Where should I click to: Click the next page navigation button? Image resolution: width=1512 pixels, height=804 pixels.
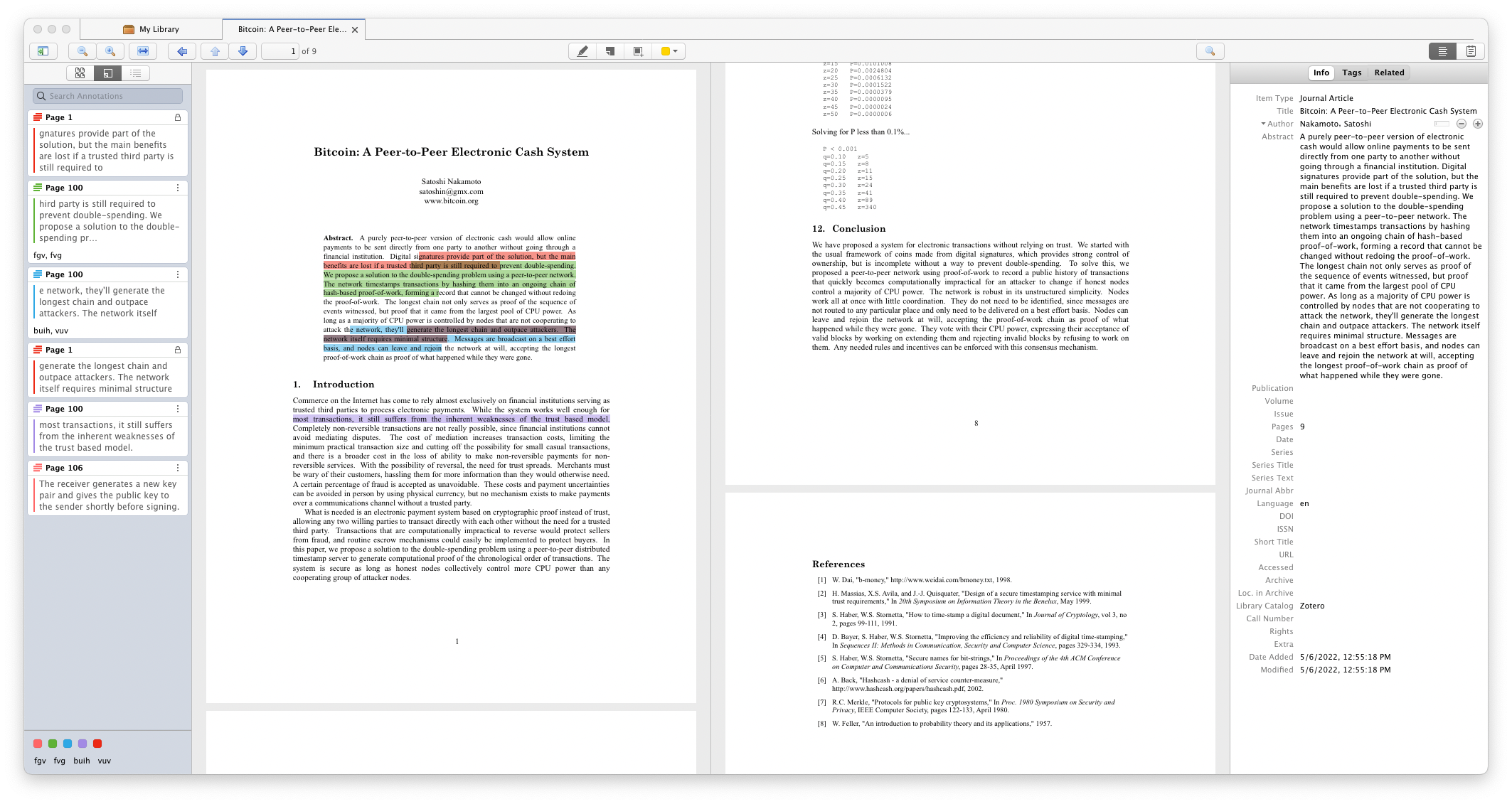(x=243, y=50)
